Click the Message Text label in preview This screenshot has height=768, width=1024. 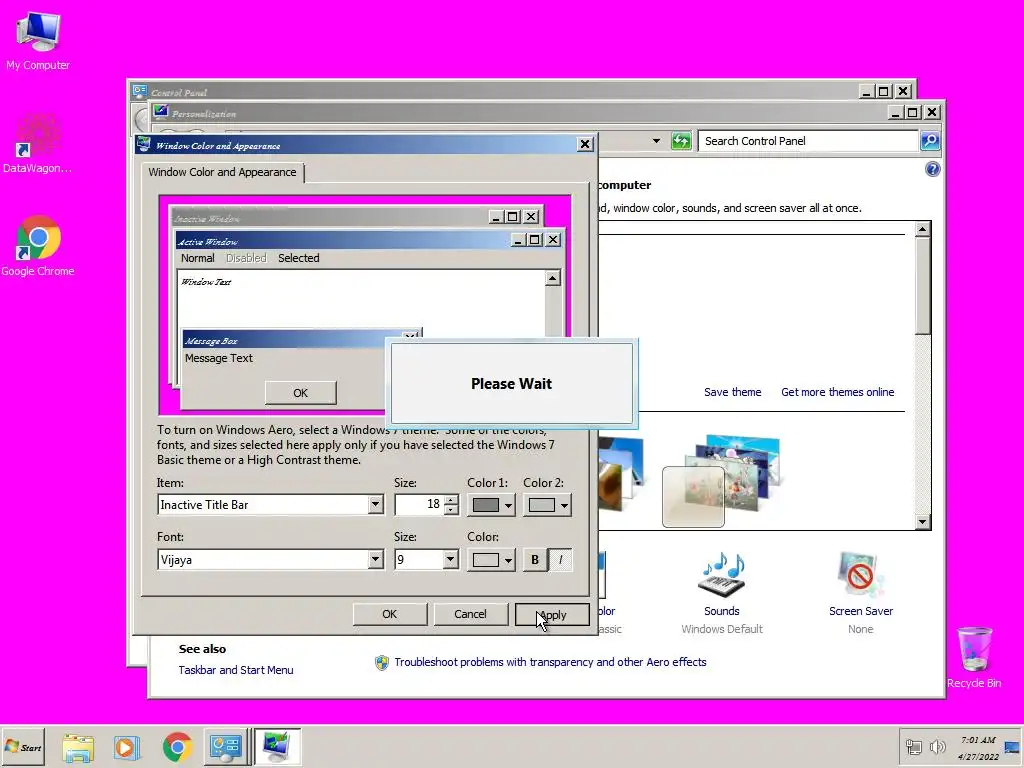[219, 358]
